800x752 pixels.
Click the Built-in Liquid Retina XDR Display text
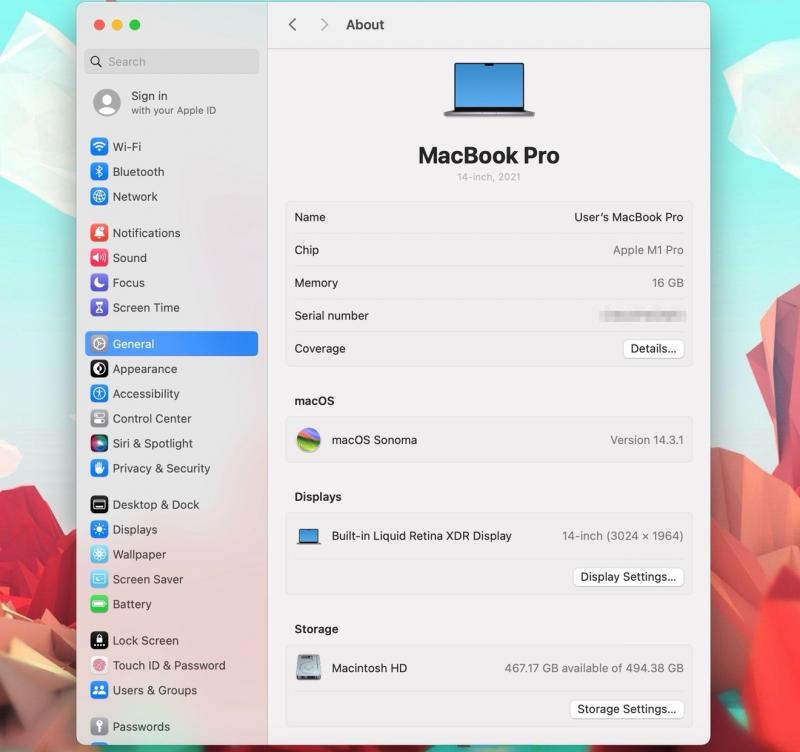coord(421,536)
